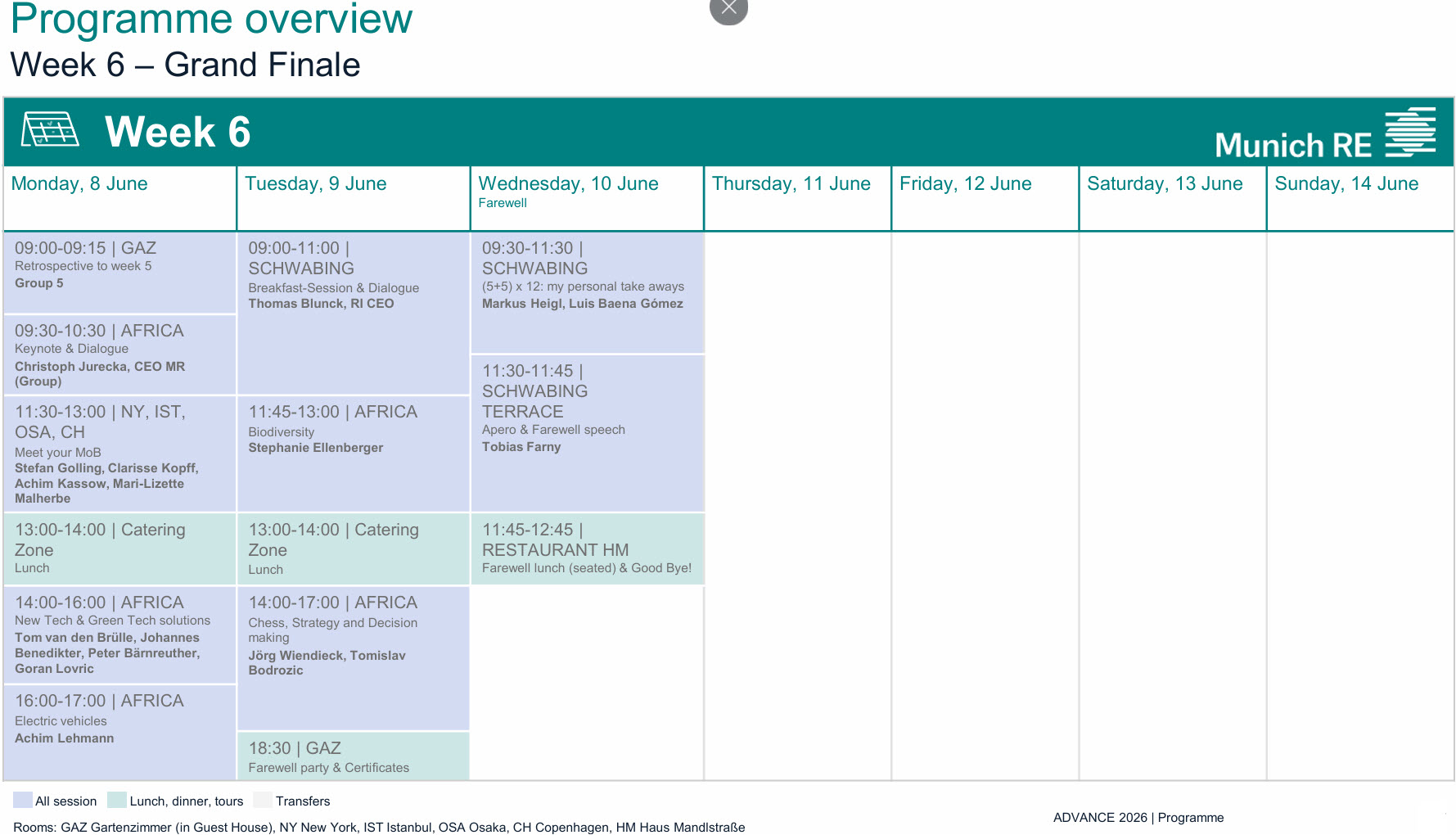Click the 'Retrospective to week 5' session block

(x=119, y=273)
